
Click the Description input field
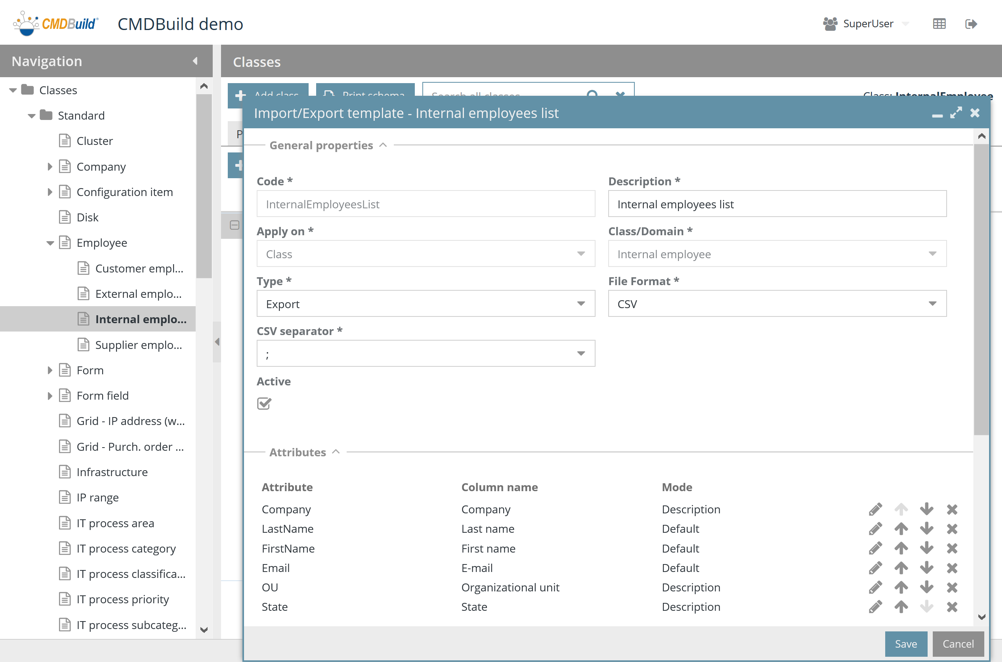pyautogui.click(x=776, y=204)
